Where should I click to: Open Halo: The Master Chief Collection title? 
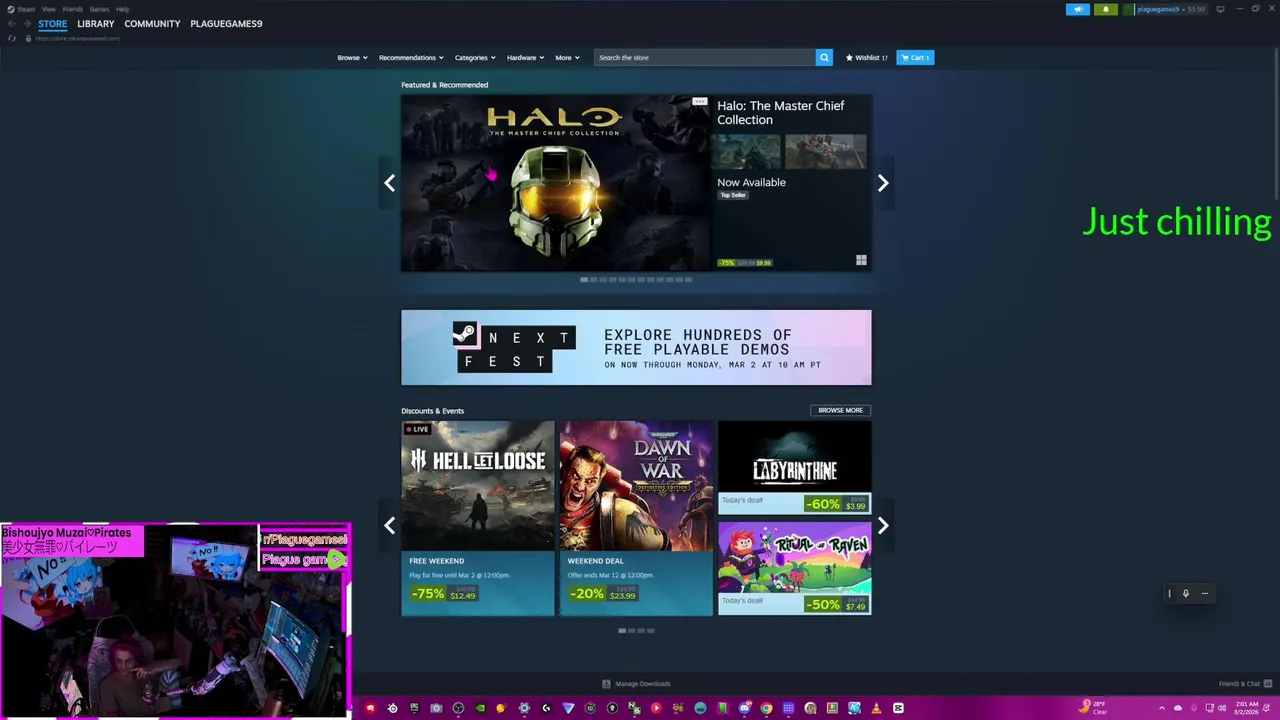tap(780, 113)
